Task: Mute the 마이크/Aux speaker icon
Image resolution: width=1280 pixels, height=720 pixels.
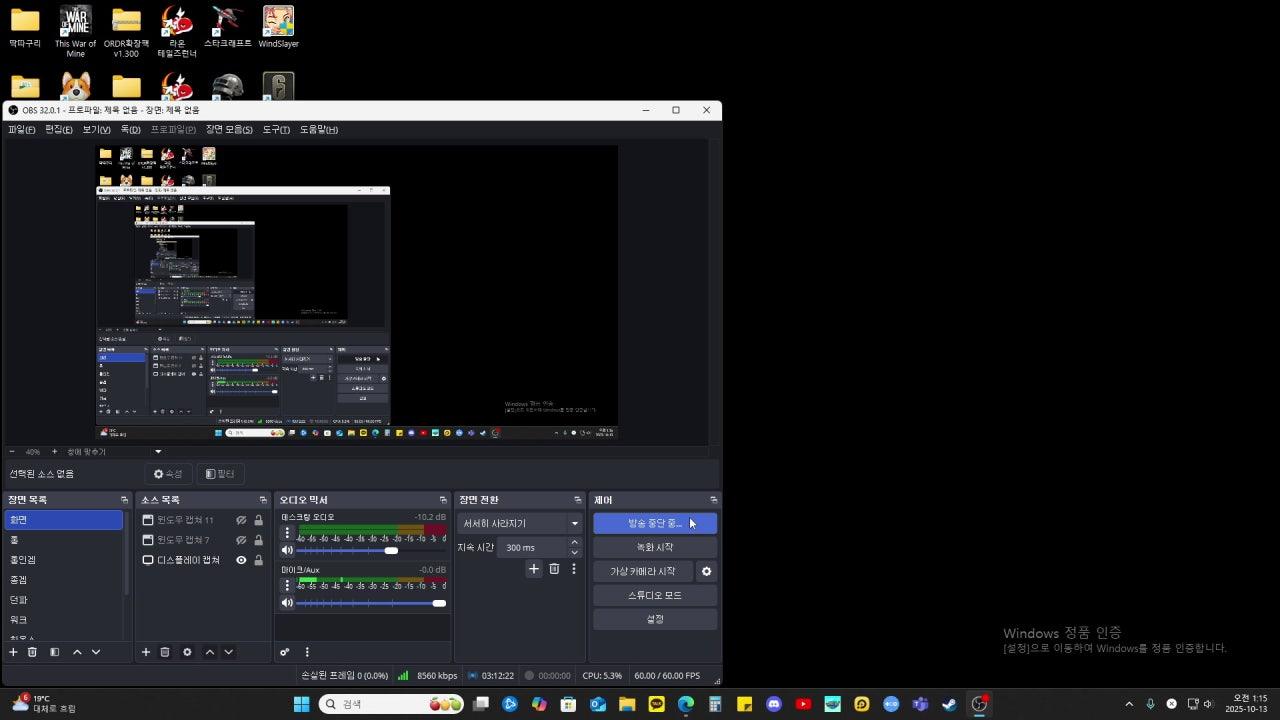Action: click(287, 603)
